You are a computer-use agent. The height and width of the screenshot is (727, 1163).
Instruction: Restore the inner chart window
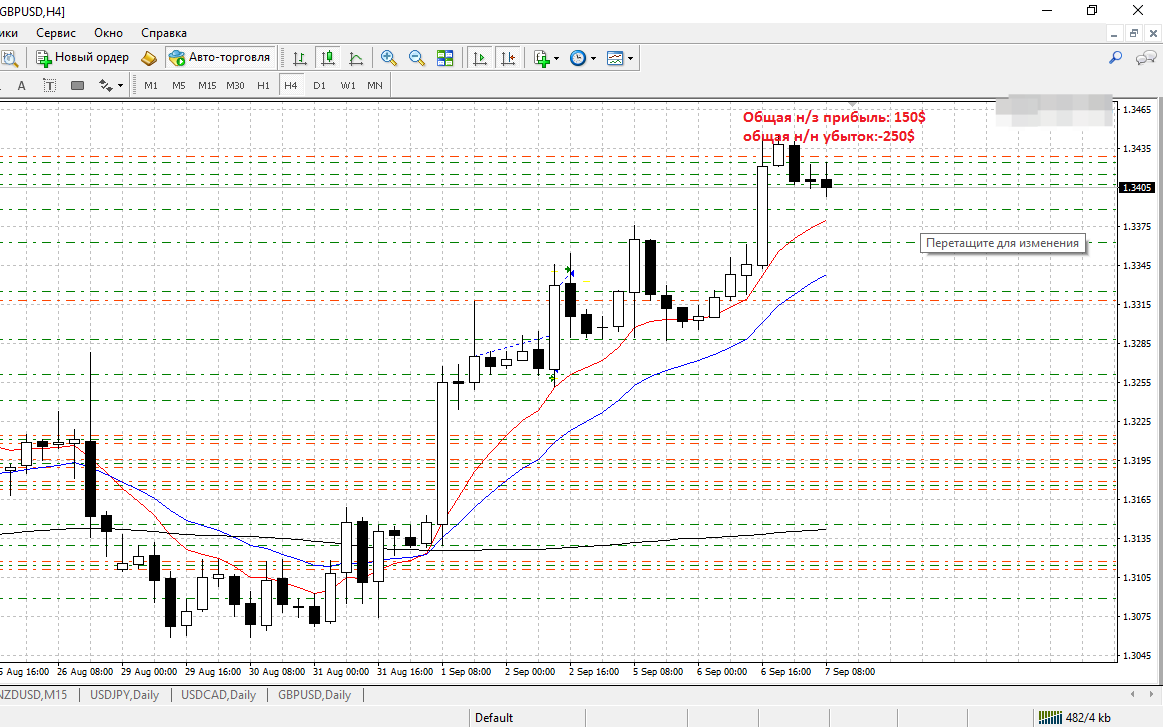[x=1133, y=33]
